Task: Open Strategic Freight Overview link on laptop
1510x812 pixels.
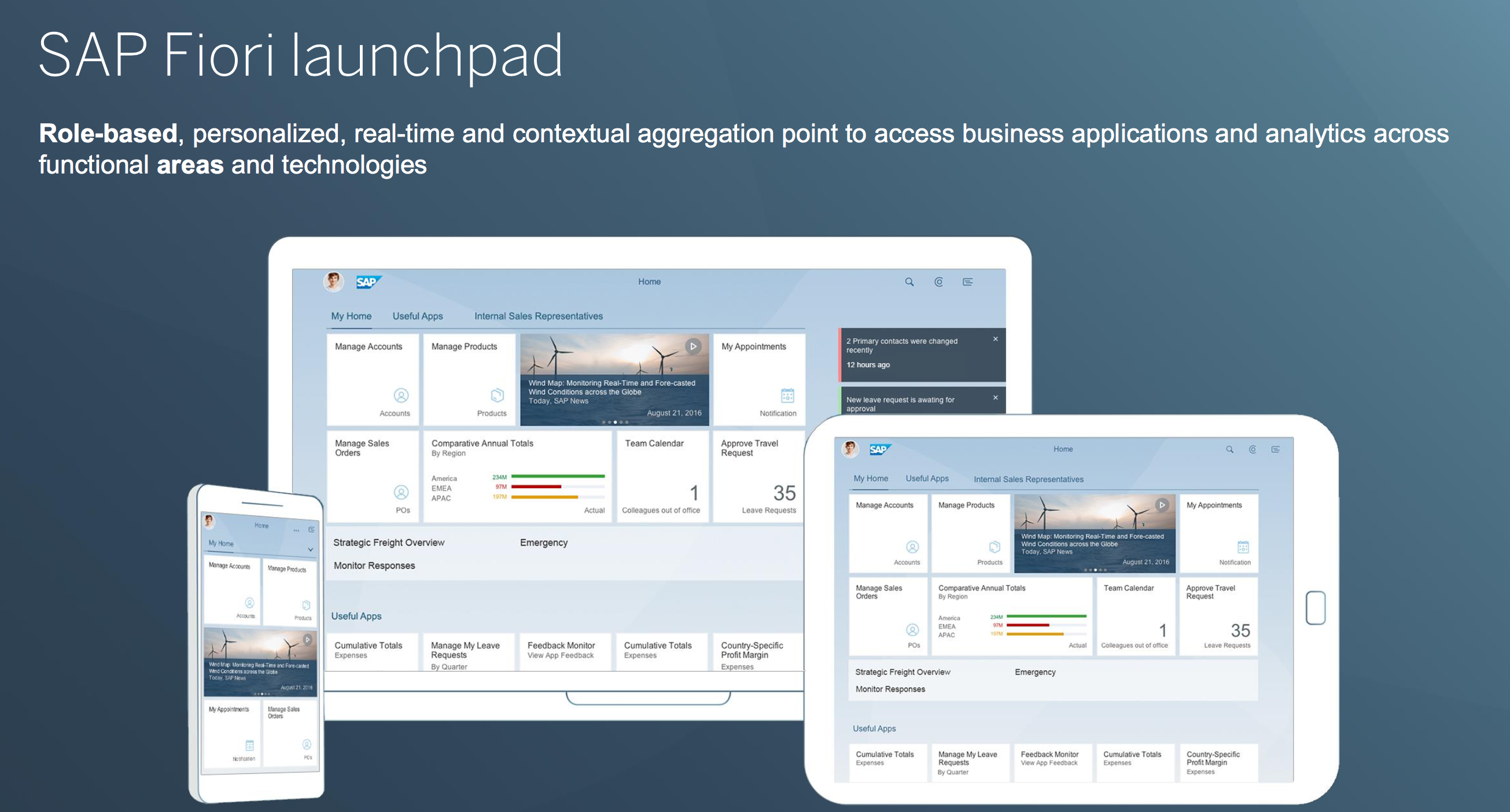Action: point(389,542)
